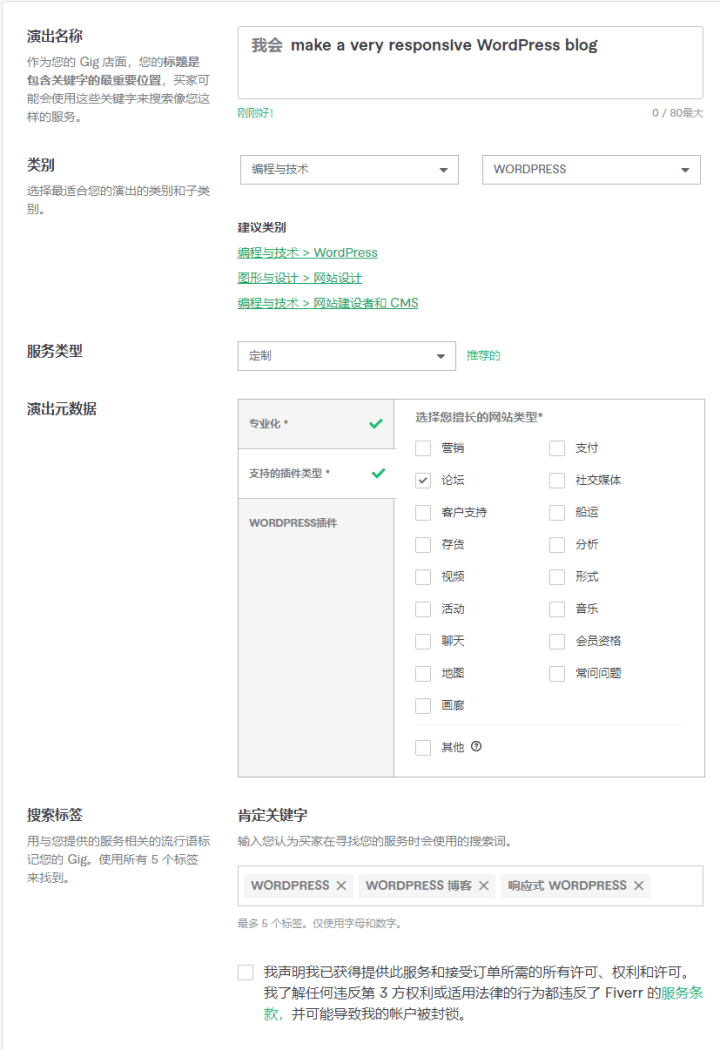This screenshot has height=1050, width=720.
Task: Choose 编程与技术 > 网站建设者和 CMS link
Action: pyautogui.click(x=328, y=303)
